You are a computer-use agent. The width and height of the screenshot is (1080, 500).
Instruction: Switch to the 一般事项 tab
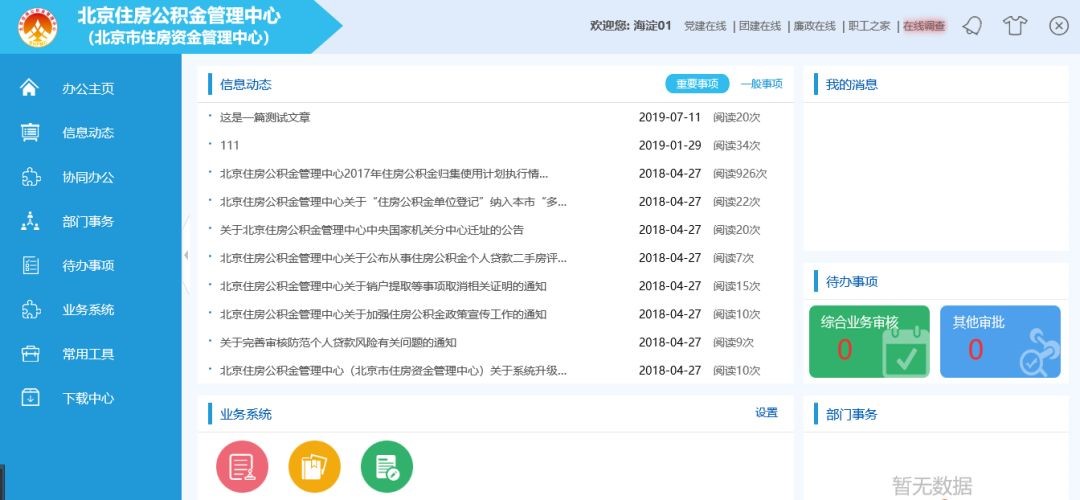[x=762, y=84]
